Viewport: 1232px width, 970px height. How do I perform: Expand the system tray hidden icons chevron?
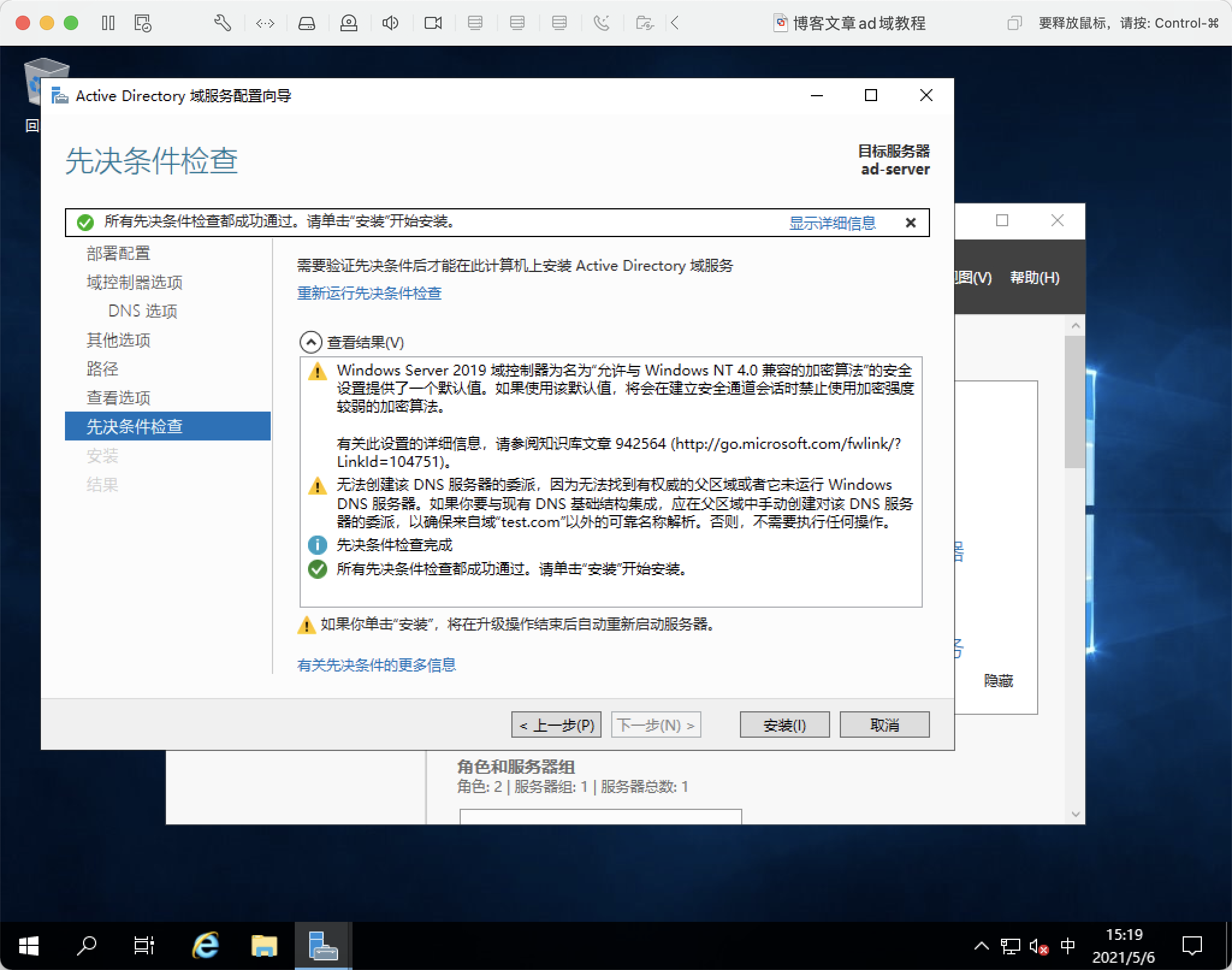tap(981, 946)
